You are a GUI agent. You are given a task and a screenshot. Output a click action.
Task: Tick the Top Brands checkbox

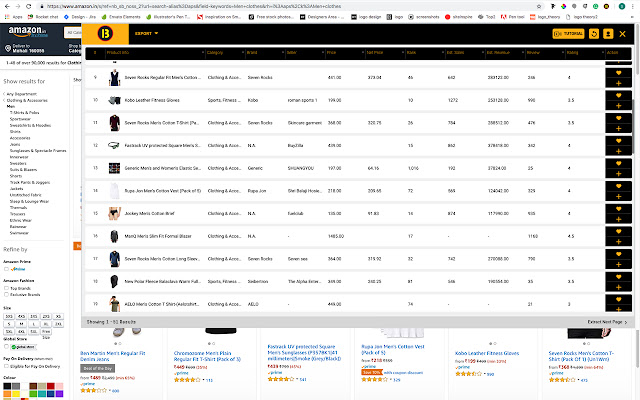pos(6,288)
